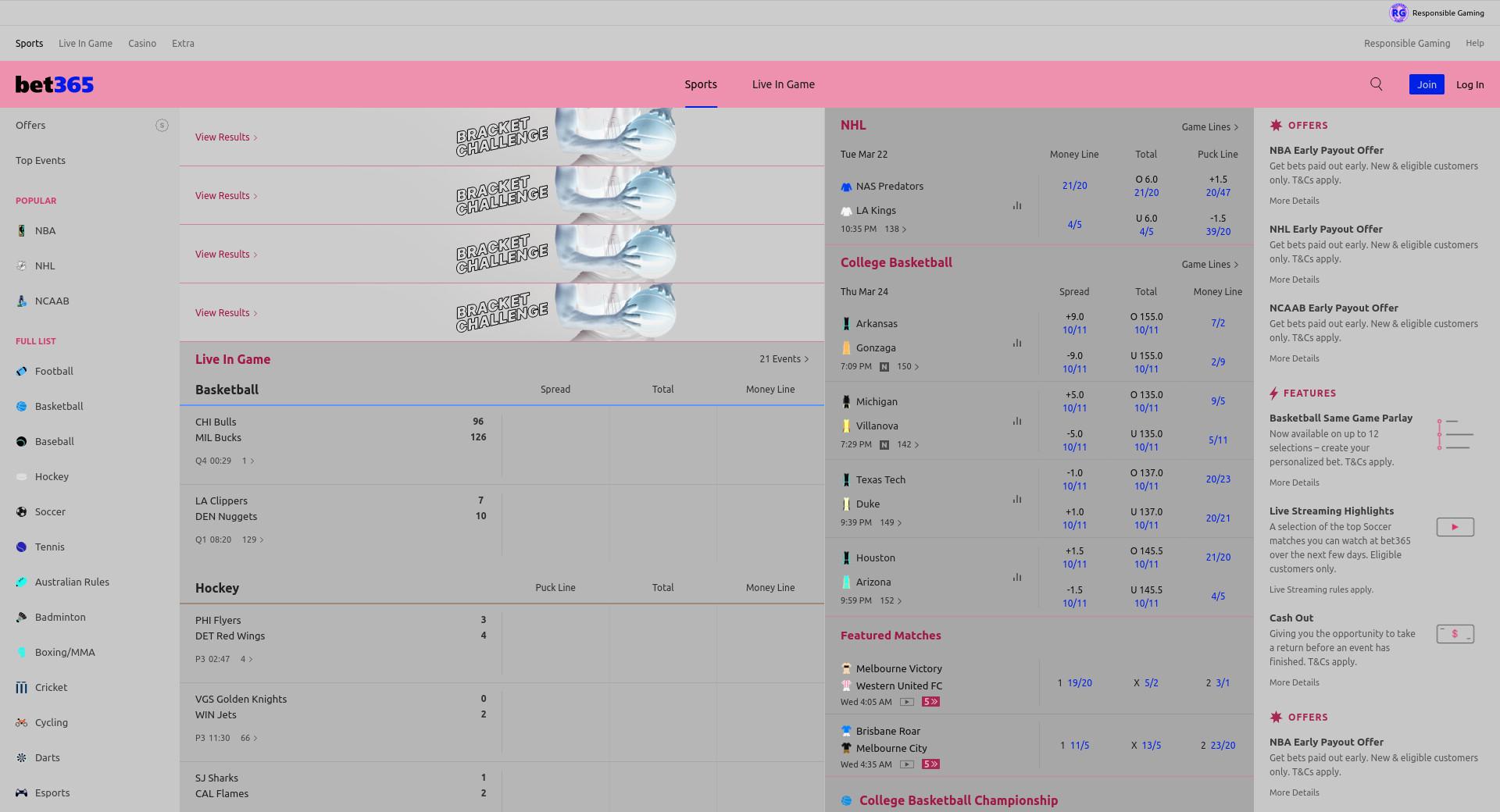This screenshot has height=812, width=1500.
Task: Expand 138 markets for Predators vs Kings
Action: pos(895,229)
